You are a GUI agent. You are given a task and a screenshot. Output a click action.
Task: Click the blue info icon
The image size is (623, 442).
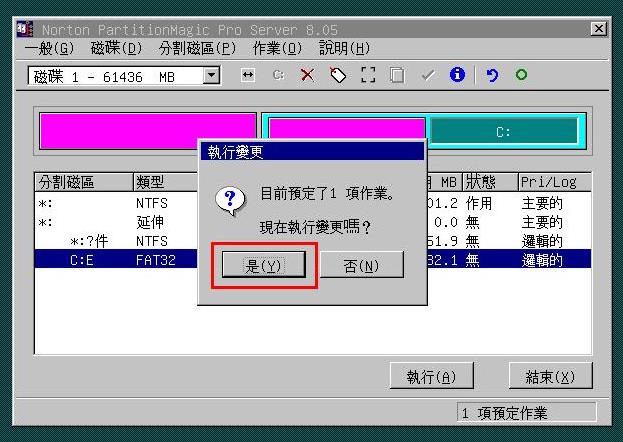tap(457, 74)
